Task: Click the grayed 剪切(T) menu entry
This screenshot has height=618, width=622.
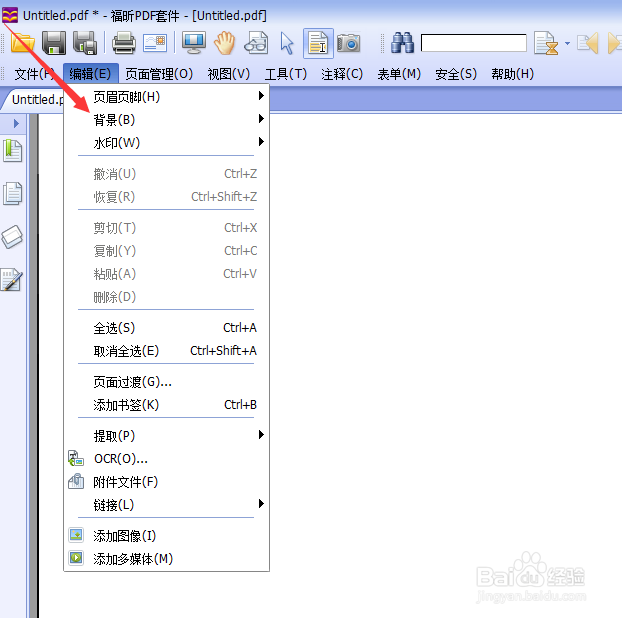Action: click(167, 228)
